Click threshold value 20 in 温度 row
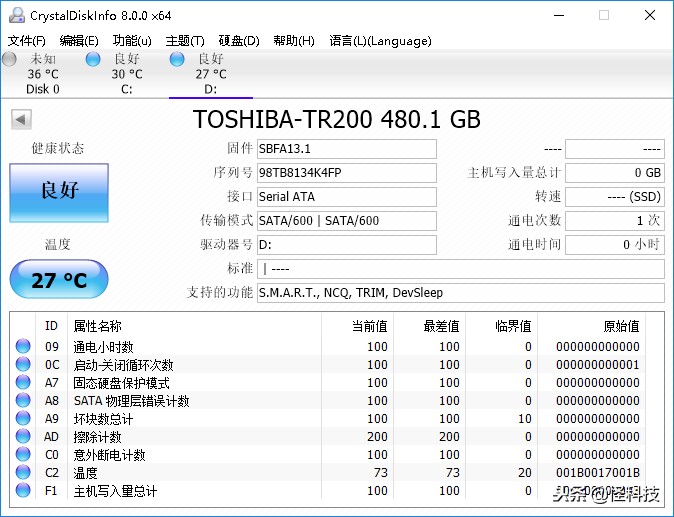The width and height of the screenshot is (674, 517). [524, 473]
